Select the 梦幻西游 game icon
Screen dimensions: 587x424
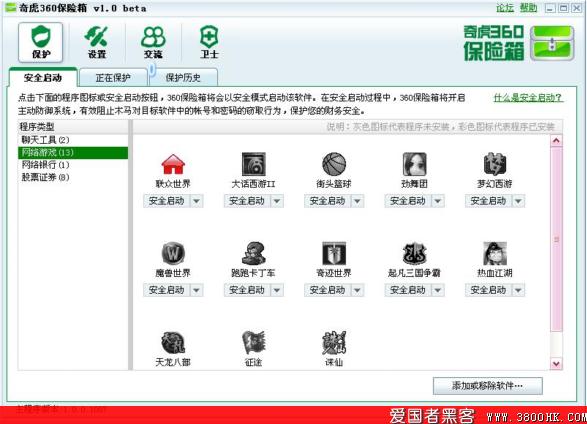495,164
